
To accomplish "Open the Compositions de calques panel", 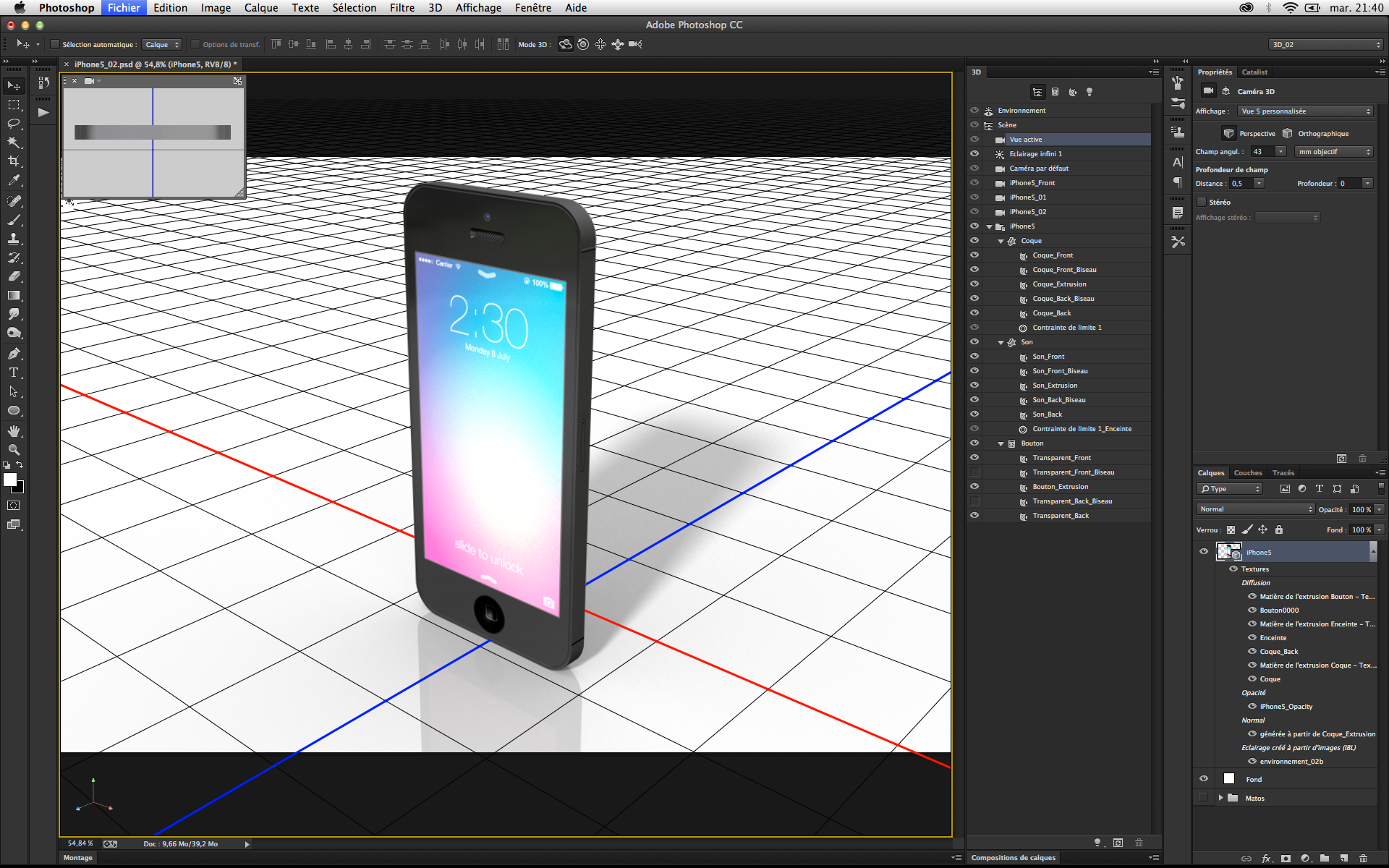I will point(1013,857).
